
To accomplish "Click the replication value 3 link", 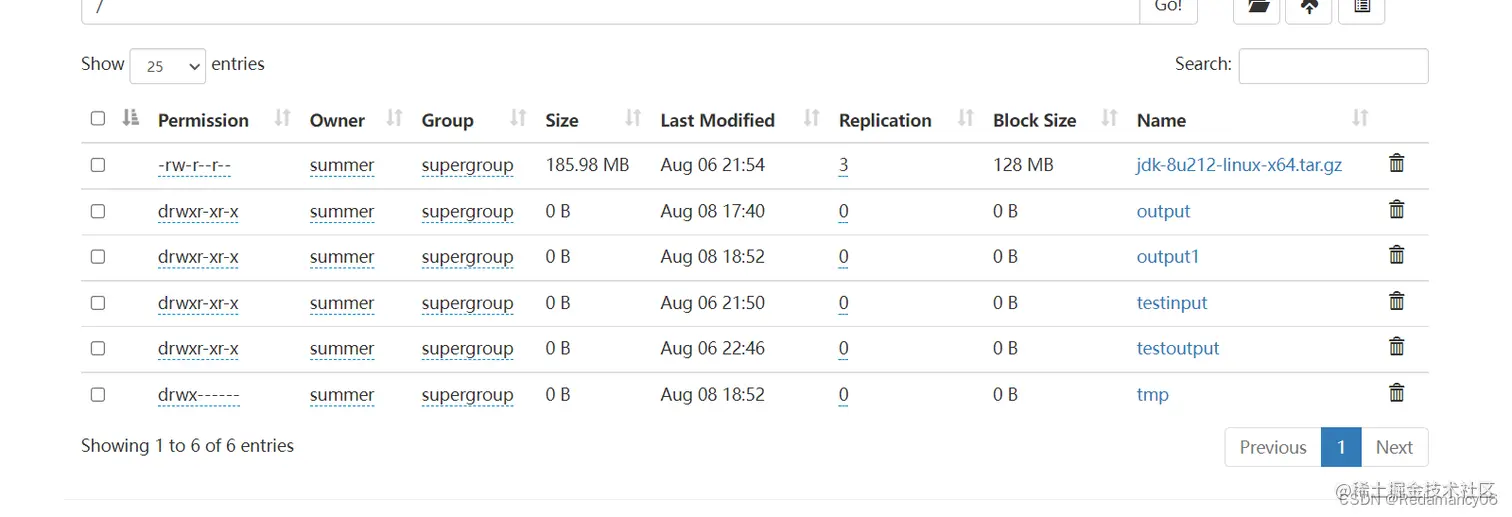I will (844, 165).
